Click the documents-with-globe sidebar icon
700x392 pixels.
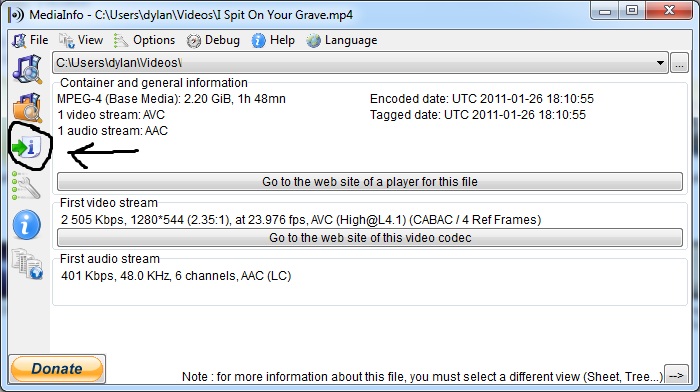(27, 264)
